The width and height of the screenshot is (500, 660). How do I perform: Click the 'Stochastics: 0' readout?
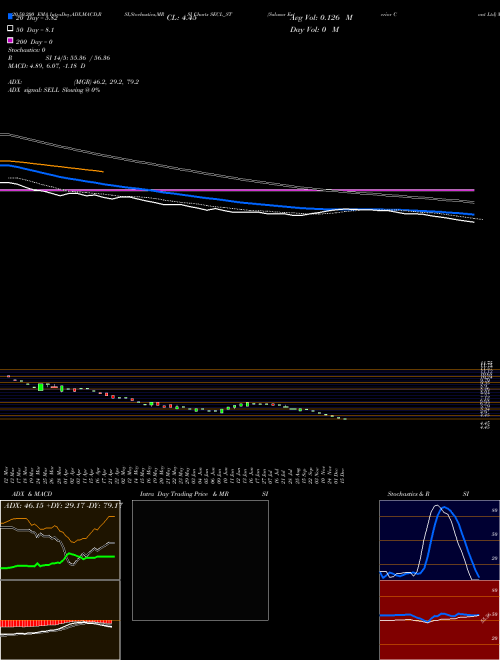click(x=27, y=50)
